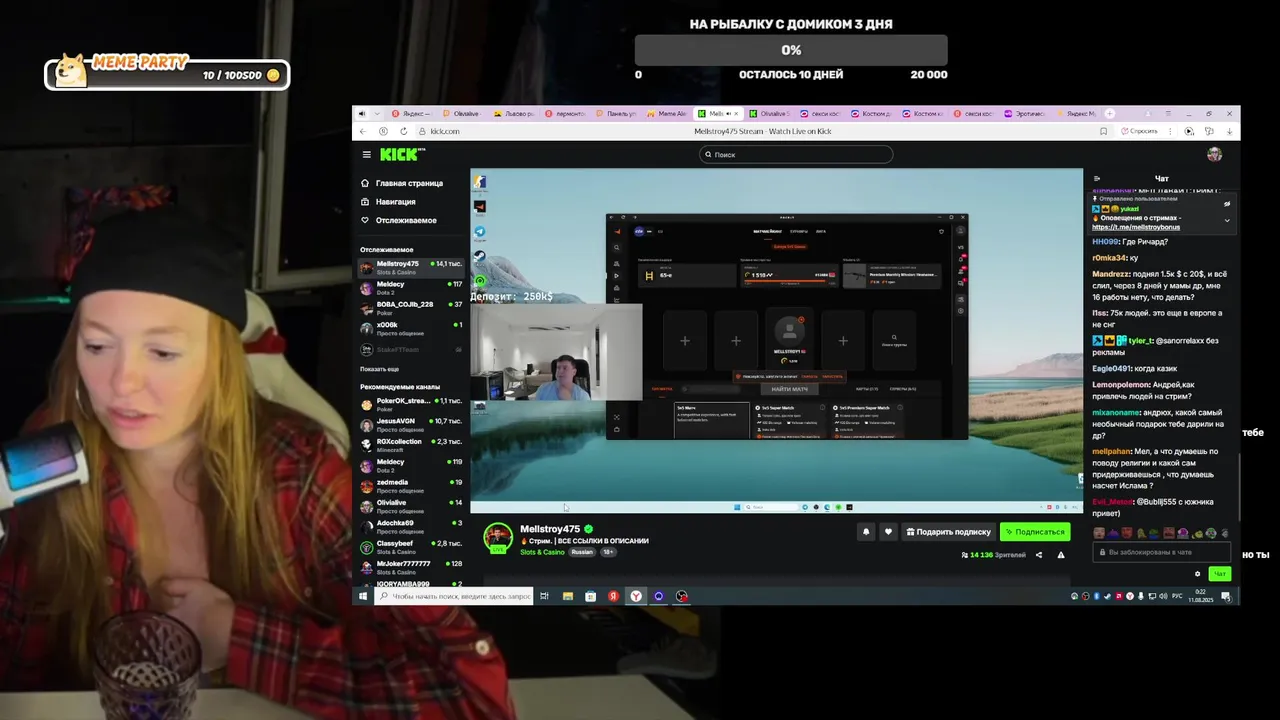Go back in the browser
This screenshot has width=1280, height=720.
365,131
